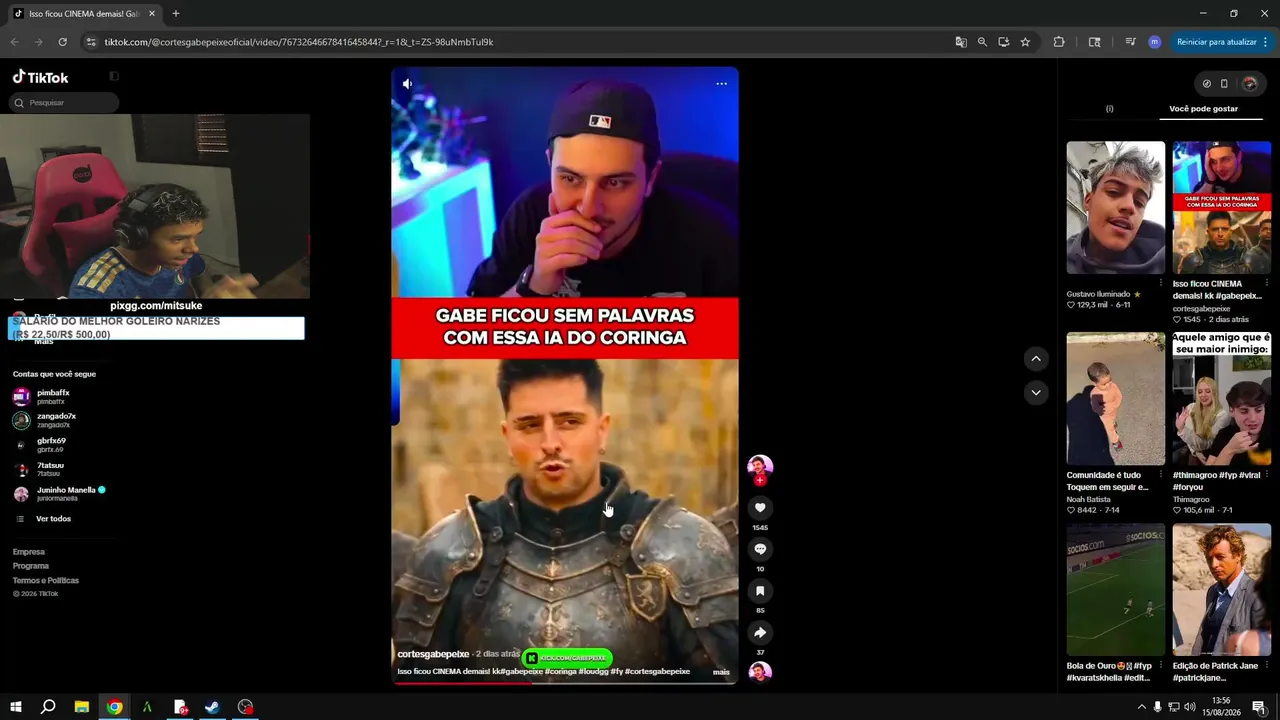1280x720 pixels.
Task: Click the install app icon in the address bar
Action: click(x=1003, y=42)
